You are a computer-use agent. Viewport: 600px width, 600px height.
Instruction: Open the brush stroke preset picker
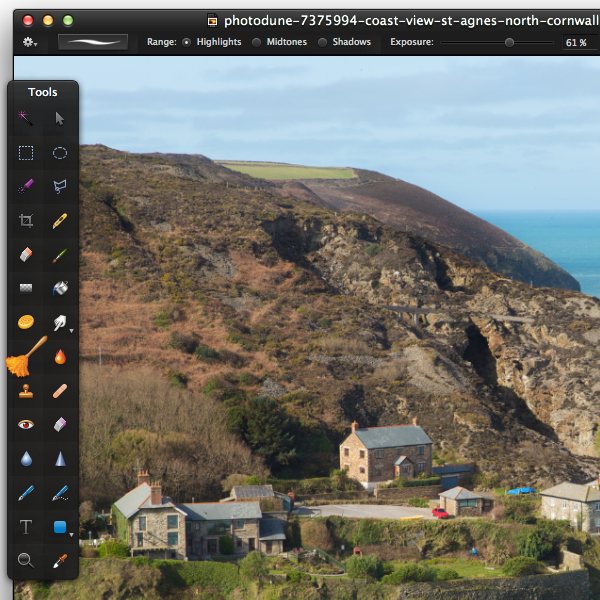pyautogui.click(x=93, y=42)
